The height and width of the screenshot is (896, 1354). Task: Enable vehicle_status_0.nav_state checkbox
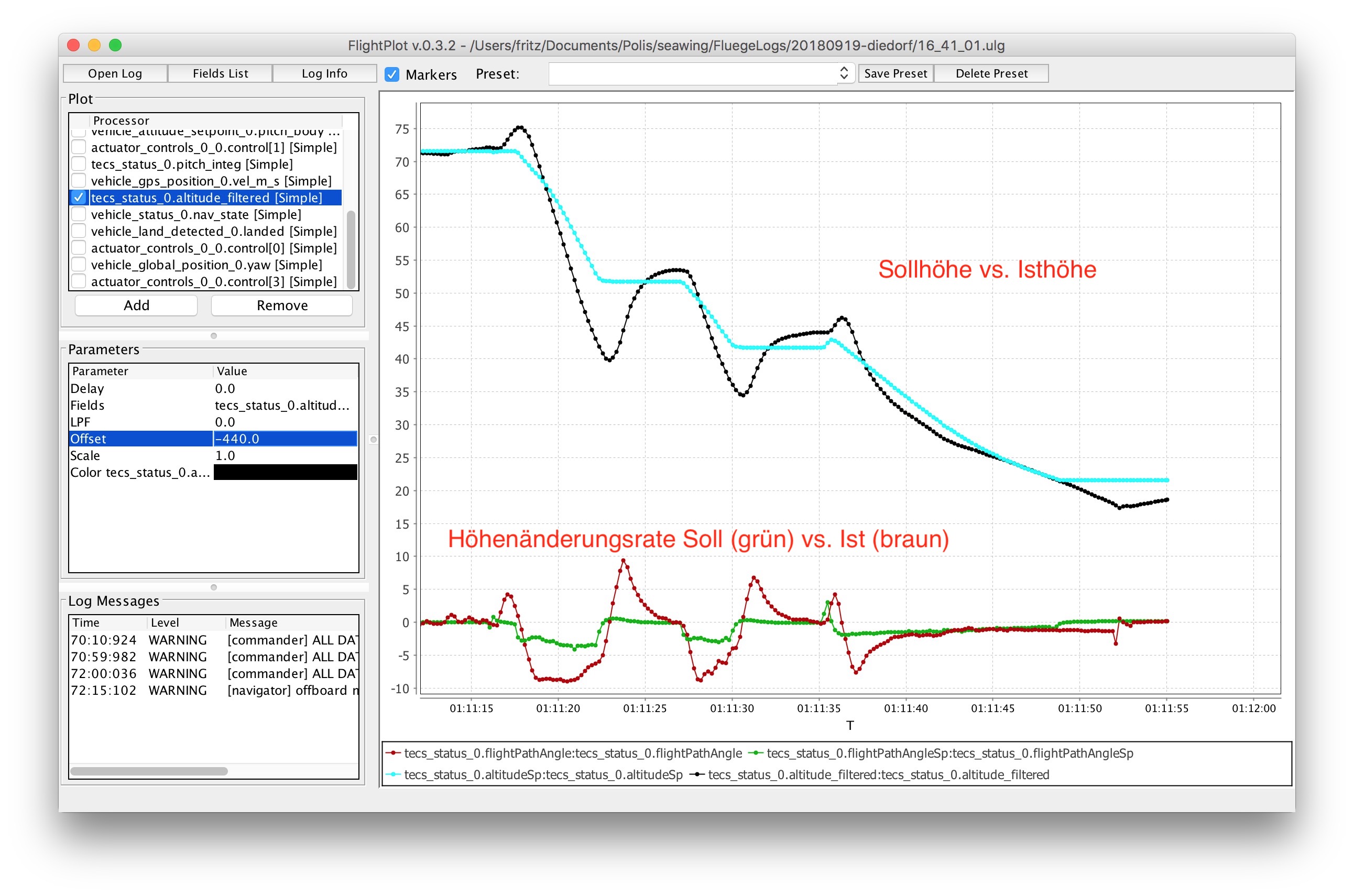pyautogui.click(x=79, y=214)
